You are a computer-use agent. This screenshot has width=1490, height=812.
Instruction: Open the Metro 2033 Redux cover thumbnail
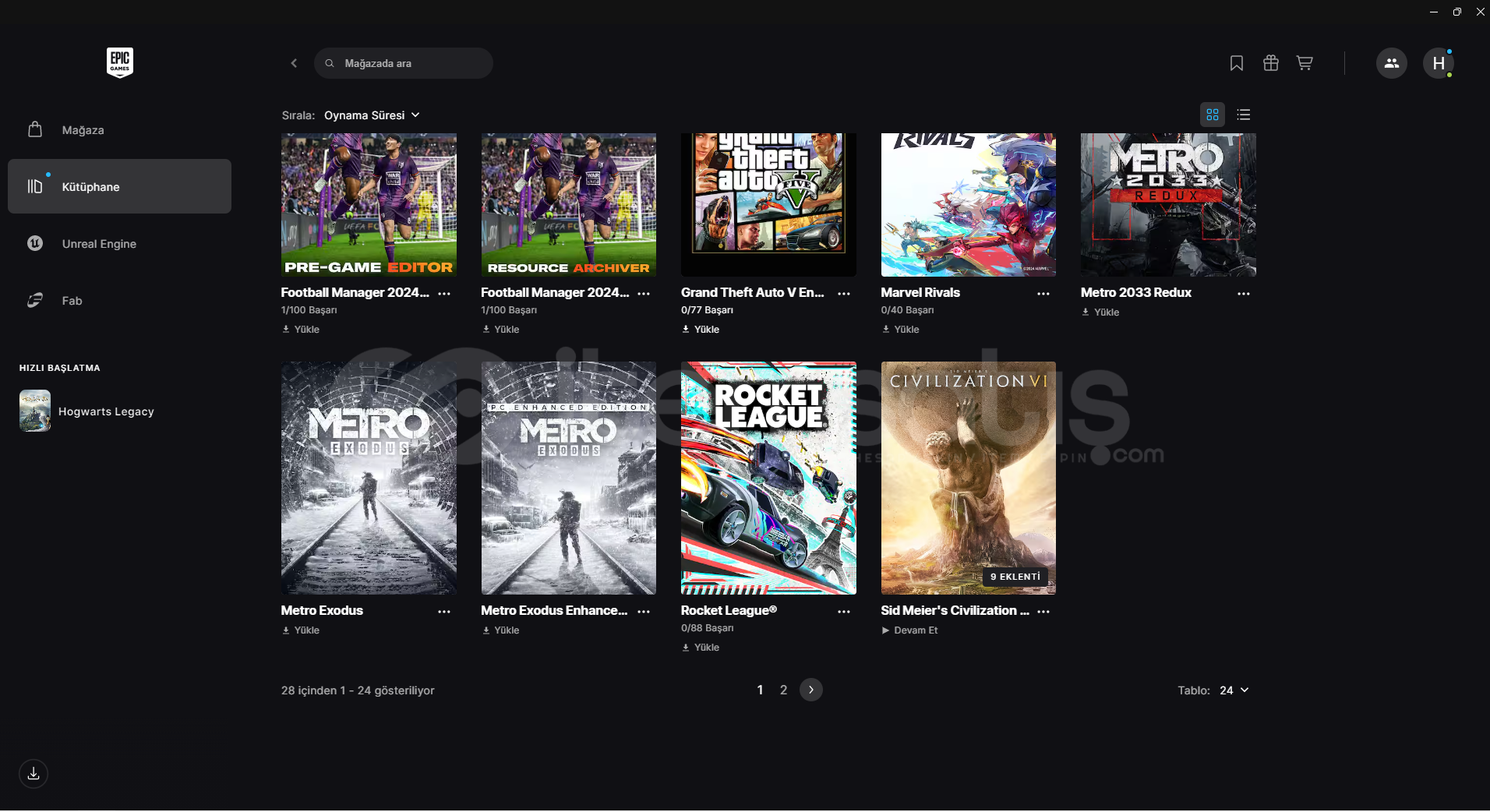[x=1168, y=205]
